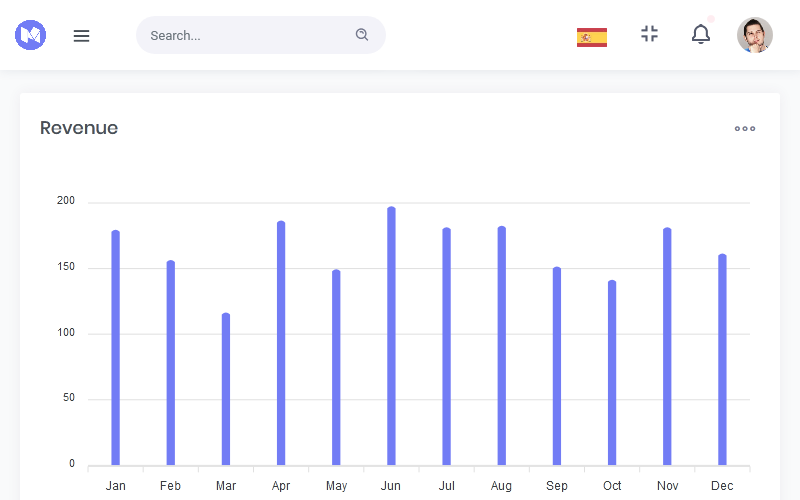Click the Sep x-axis label
Screen dimensions: 800x500
click(557, 486)
